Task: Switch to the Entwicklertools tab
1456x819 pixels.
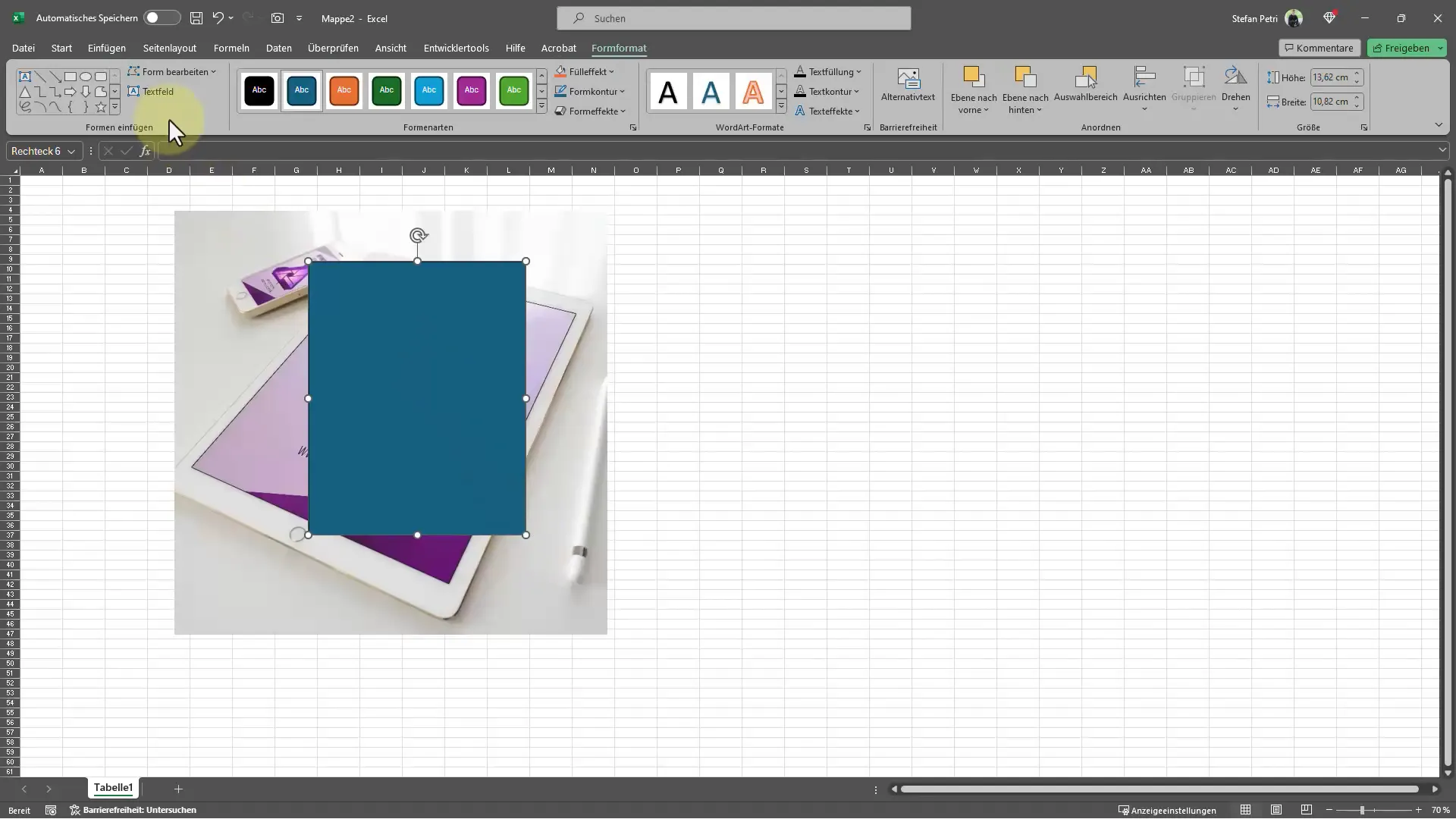Action: pos(457,48)
